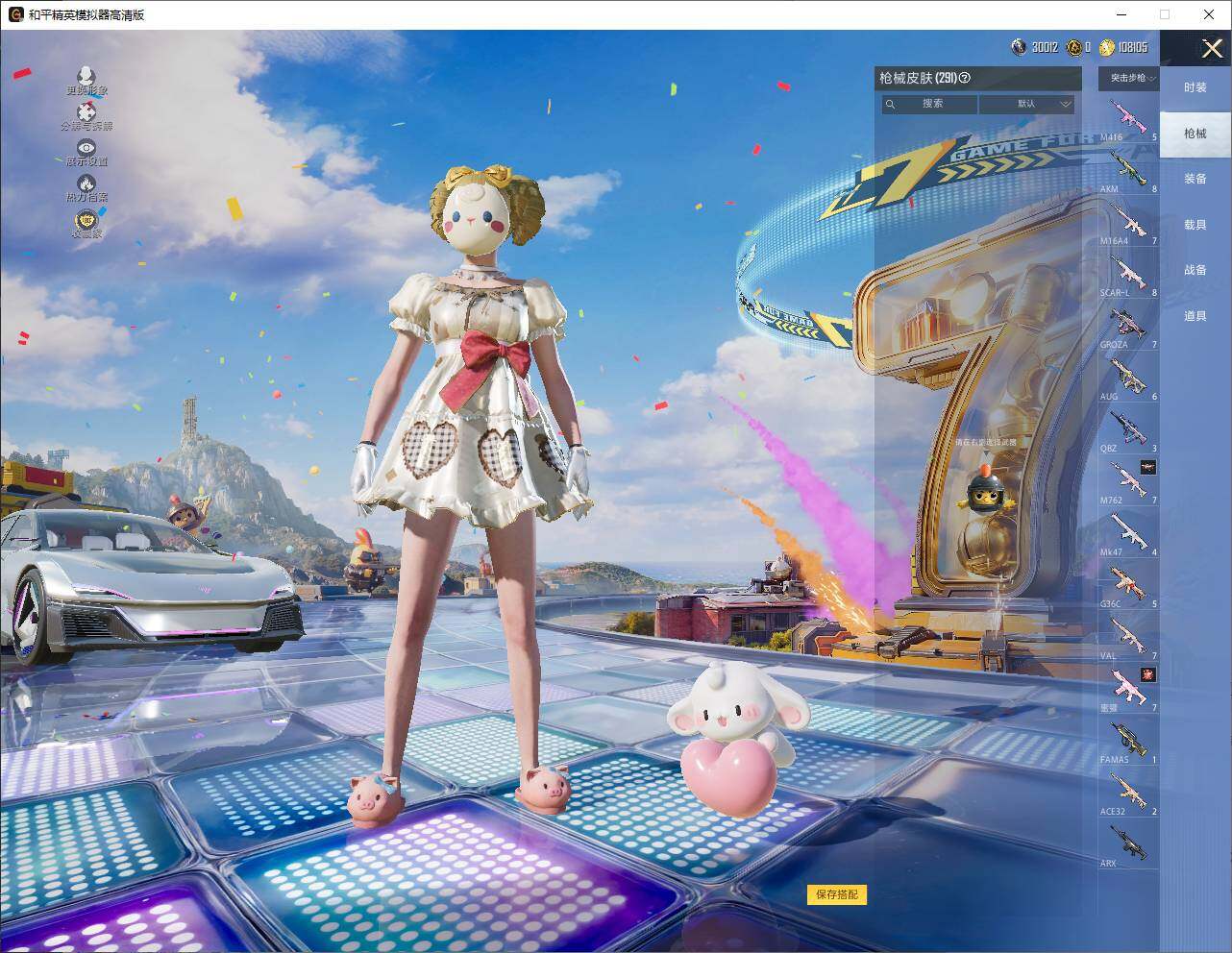Click the gold triangle token icon
This screenshot has width=1232, height=953.
click(1074, 47)
